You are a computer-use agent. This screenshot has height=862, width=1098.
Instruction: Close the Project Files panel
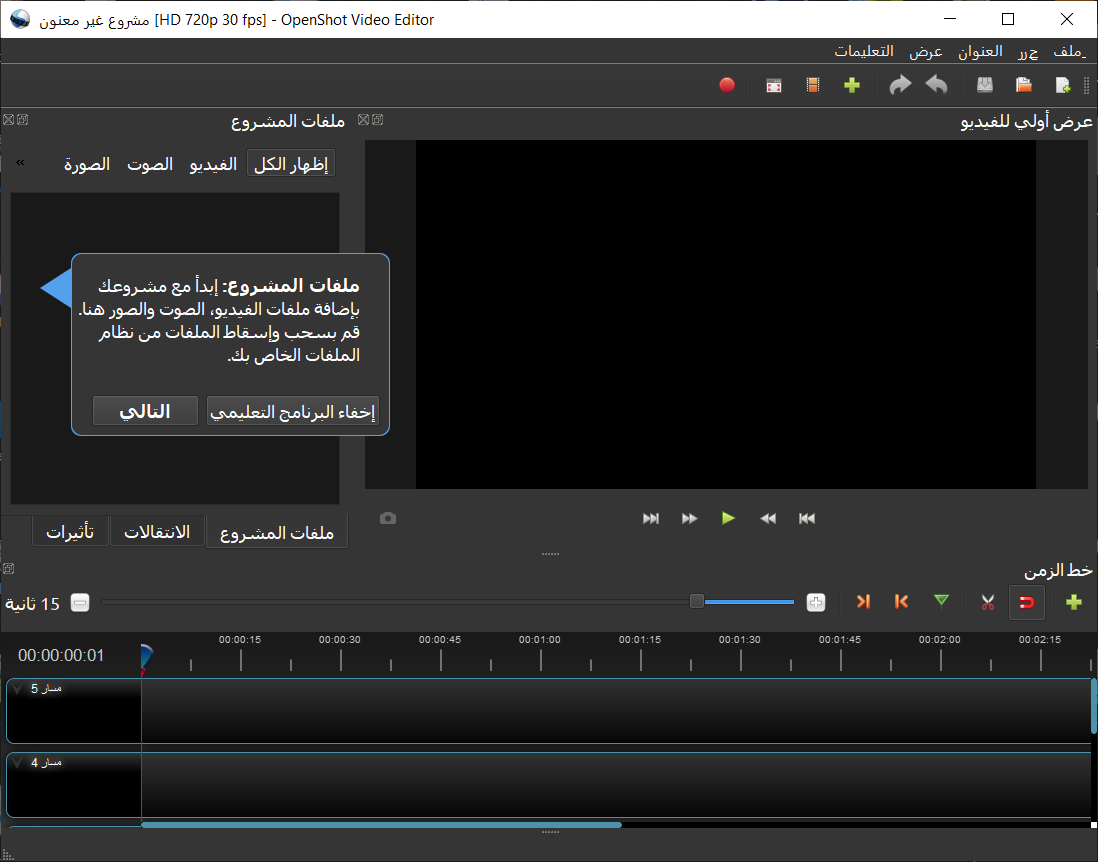pyautogui.click(x=8, y=120)
